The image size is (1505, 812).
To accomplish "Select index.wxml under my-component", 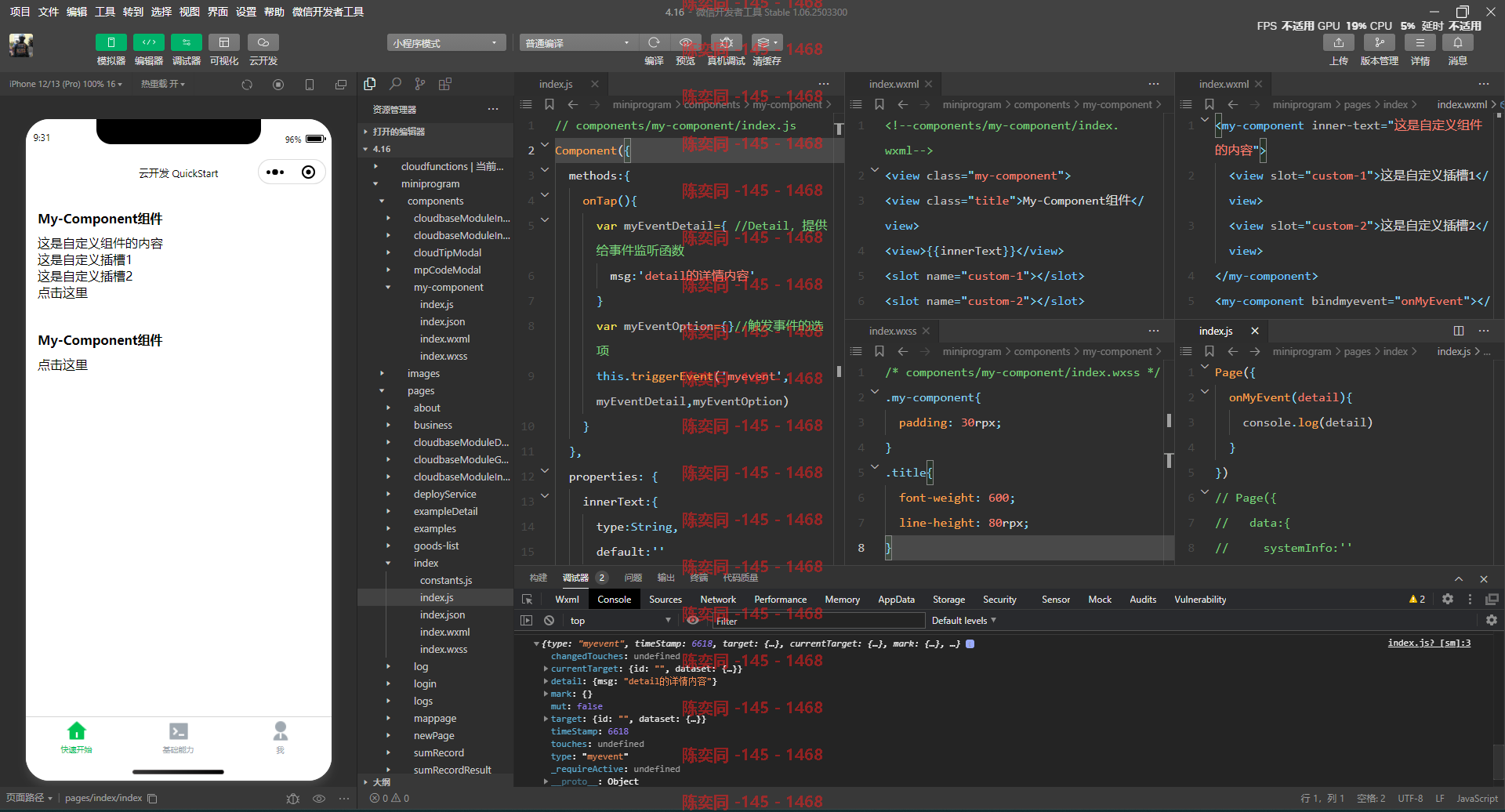I will point(444,339).
